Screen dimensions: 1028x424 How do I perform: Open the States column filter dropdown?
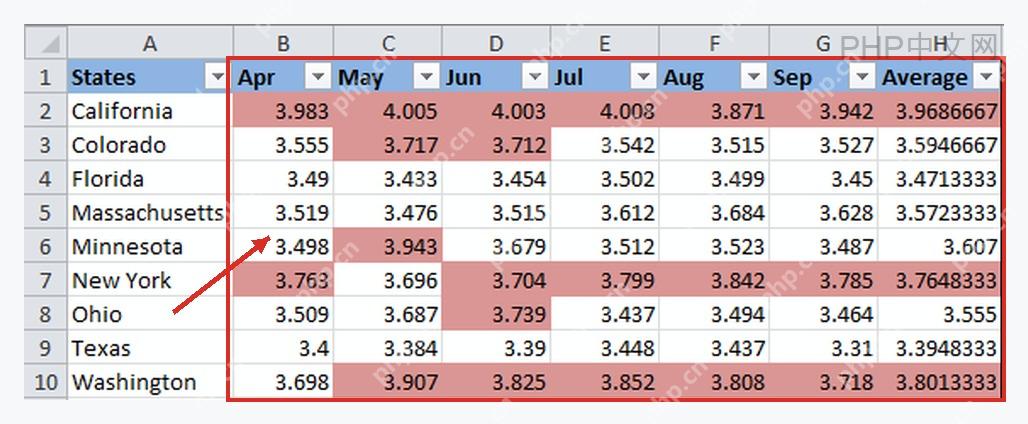(x=217, y=77)
